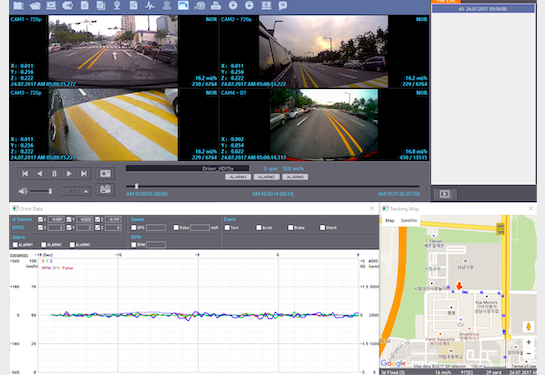Pause the video playback
The width and height of the screenshot is (545, 375).
point(55,173)
